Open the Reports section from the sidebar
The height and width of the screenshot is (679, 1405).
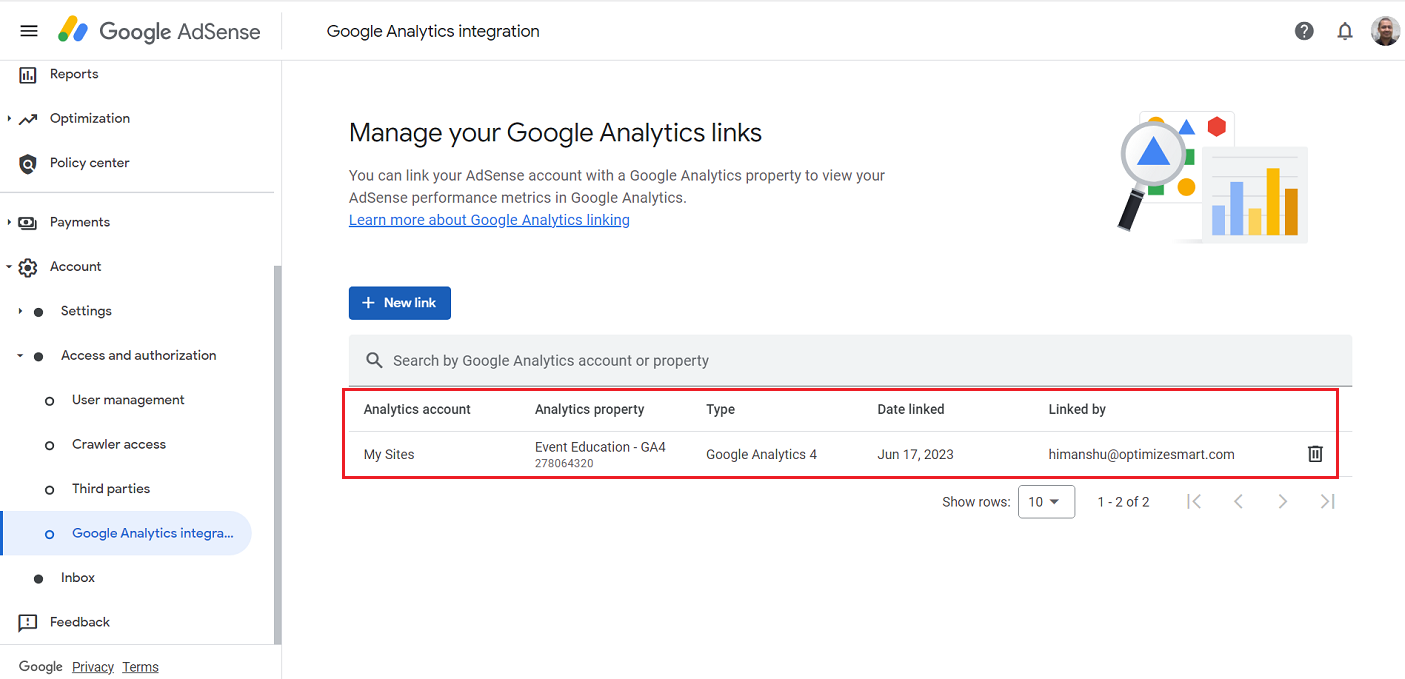tap(74, 73)
